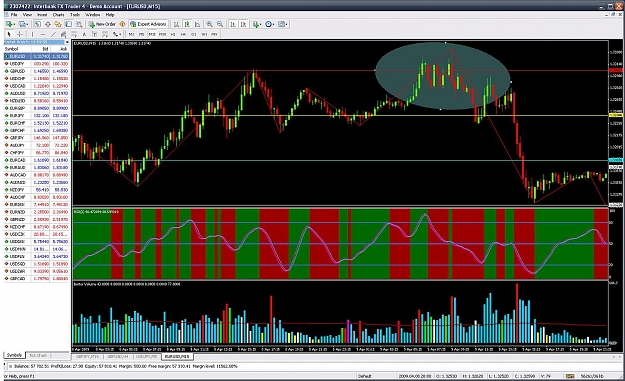Switch to D1 timeframe

point(194,34)
